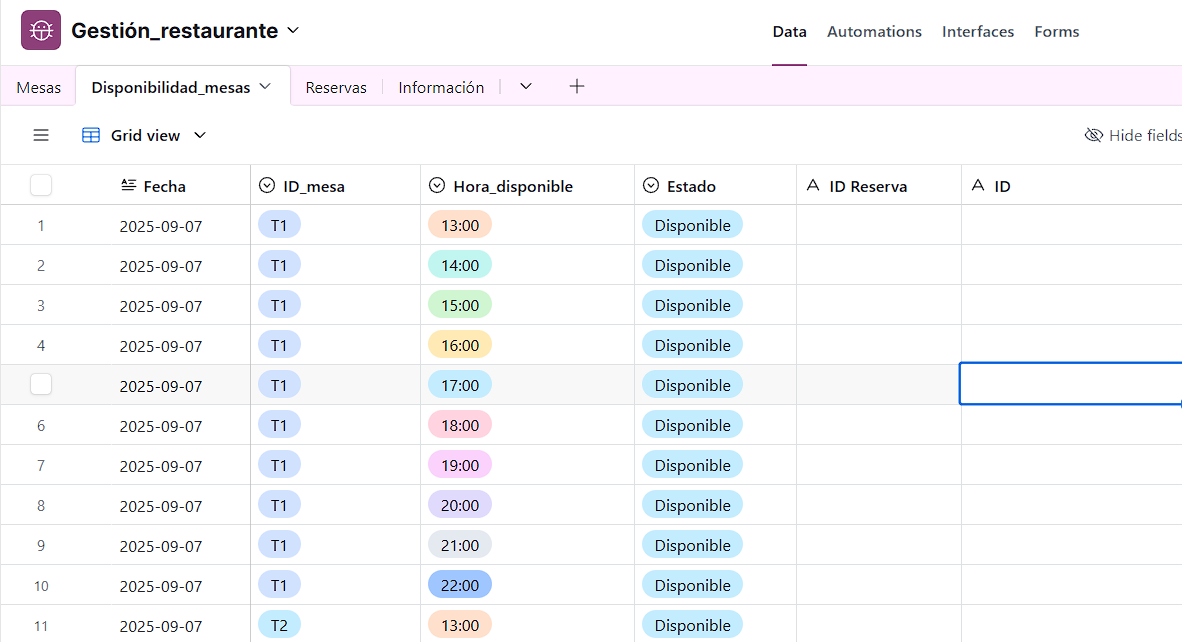This screenshot has height=642, width=1182.
Task: Open the Automations tab
Action: click(x=874, y=32)
